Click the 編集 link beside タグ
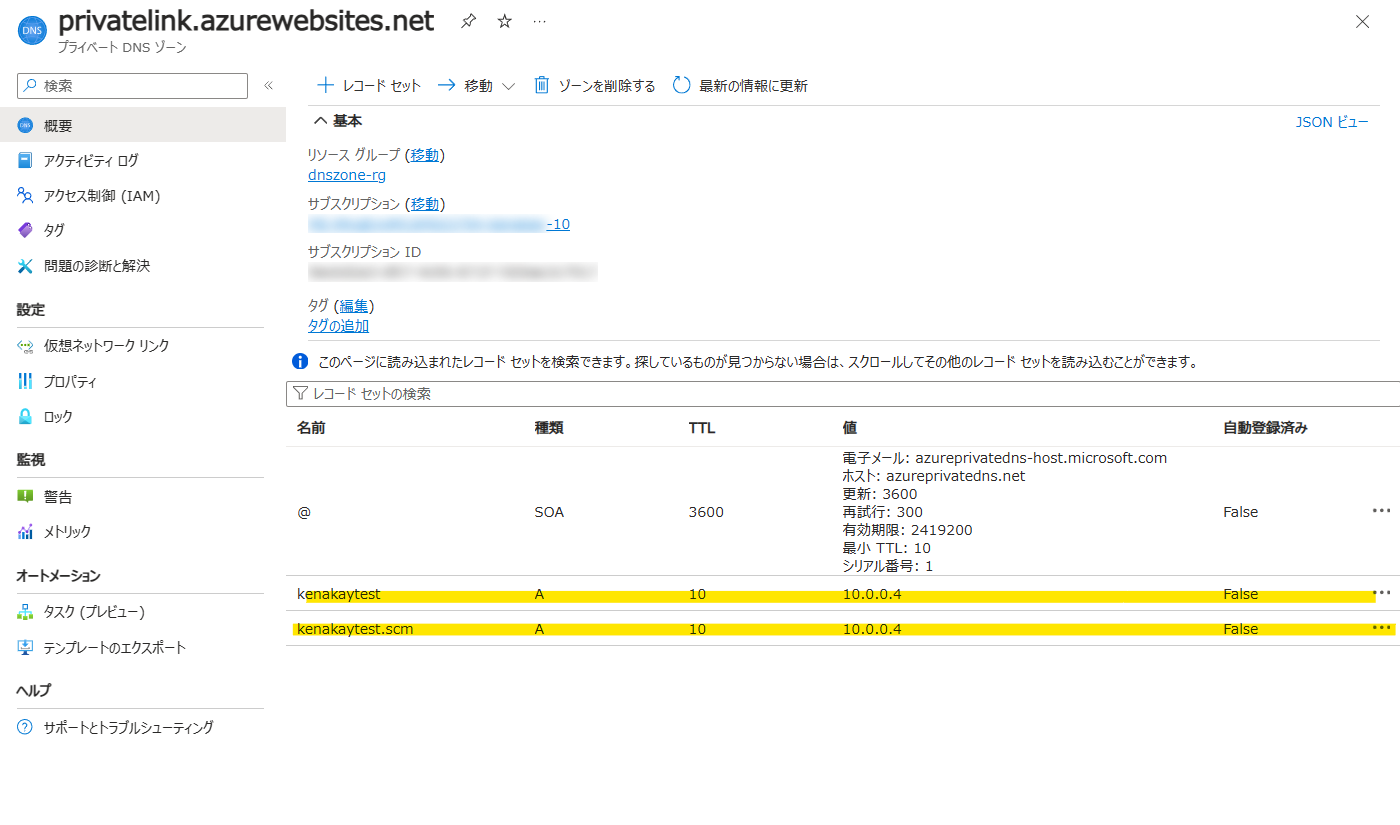1400x825 pixels. pos(354,305)
